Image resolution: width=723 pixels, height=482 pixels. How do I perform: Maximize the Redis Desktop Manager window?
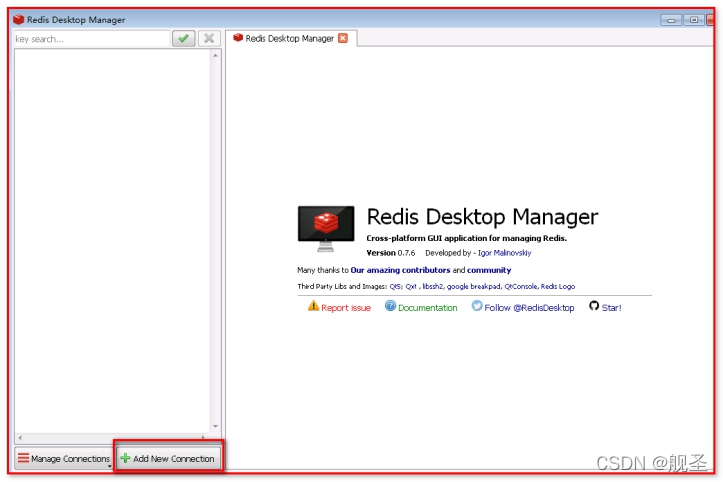click(693, 20)
